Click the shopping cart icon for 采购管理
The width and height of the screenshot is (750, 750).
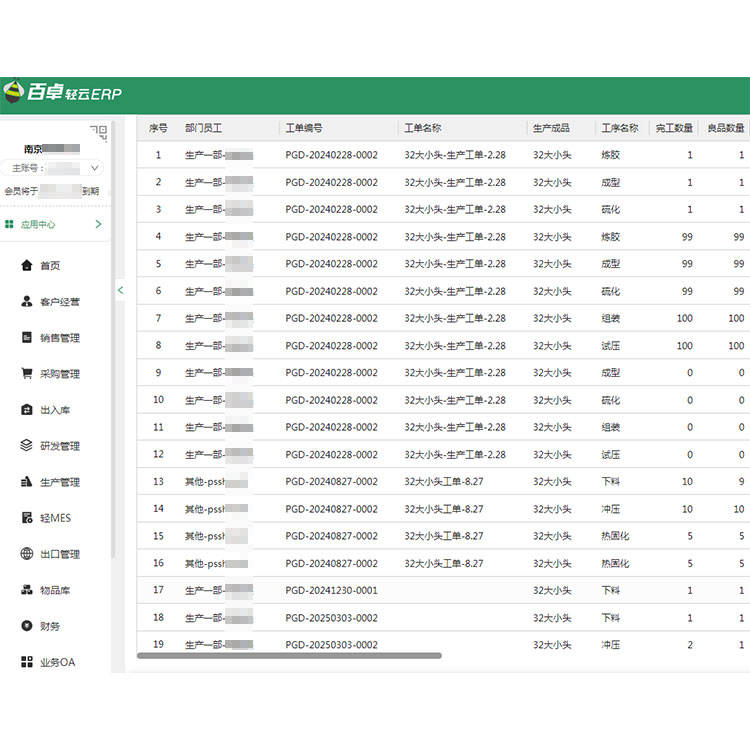pos(27,374)
